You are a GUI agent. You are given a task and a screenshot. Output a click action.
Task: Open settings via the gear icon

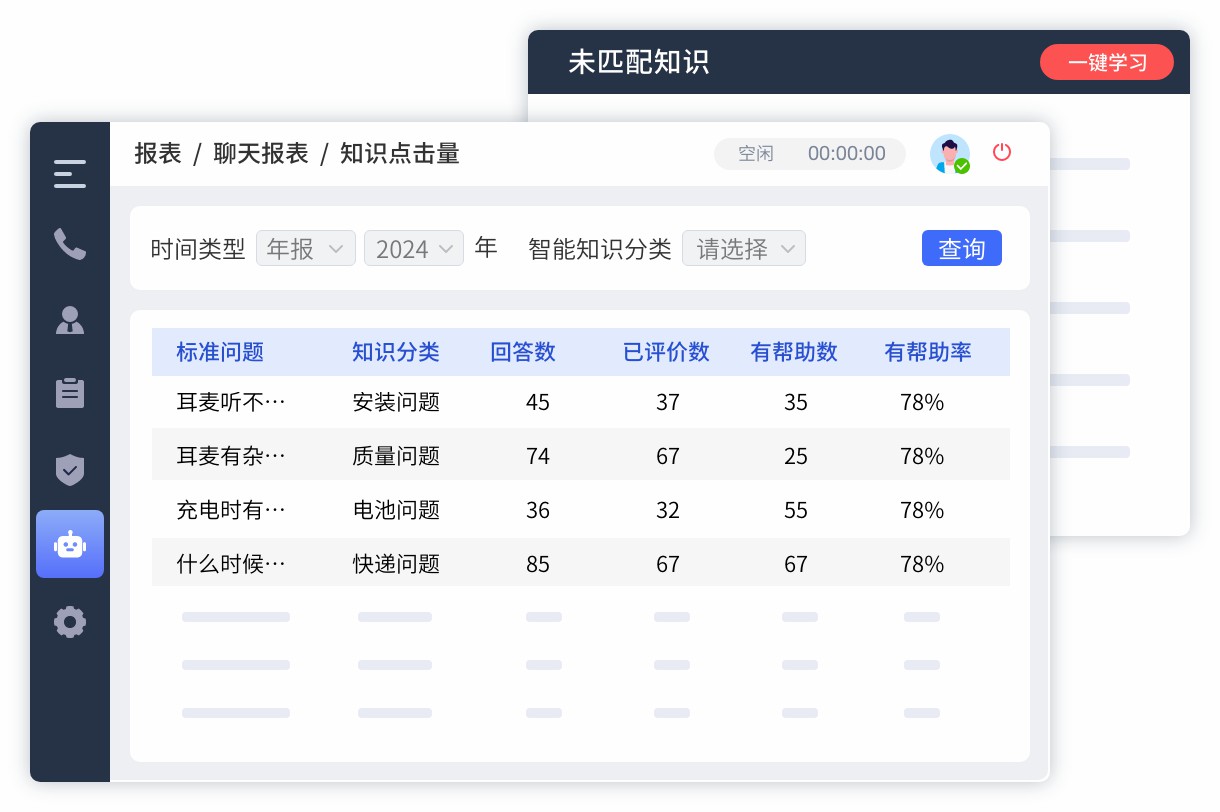(69, 621)
